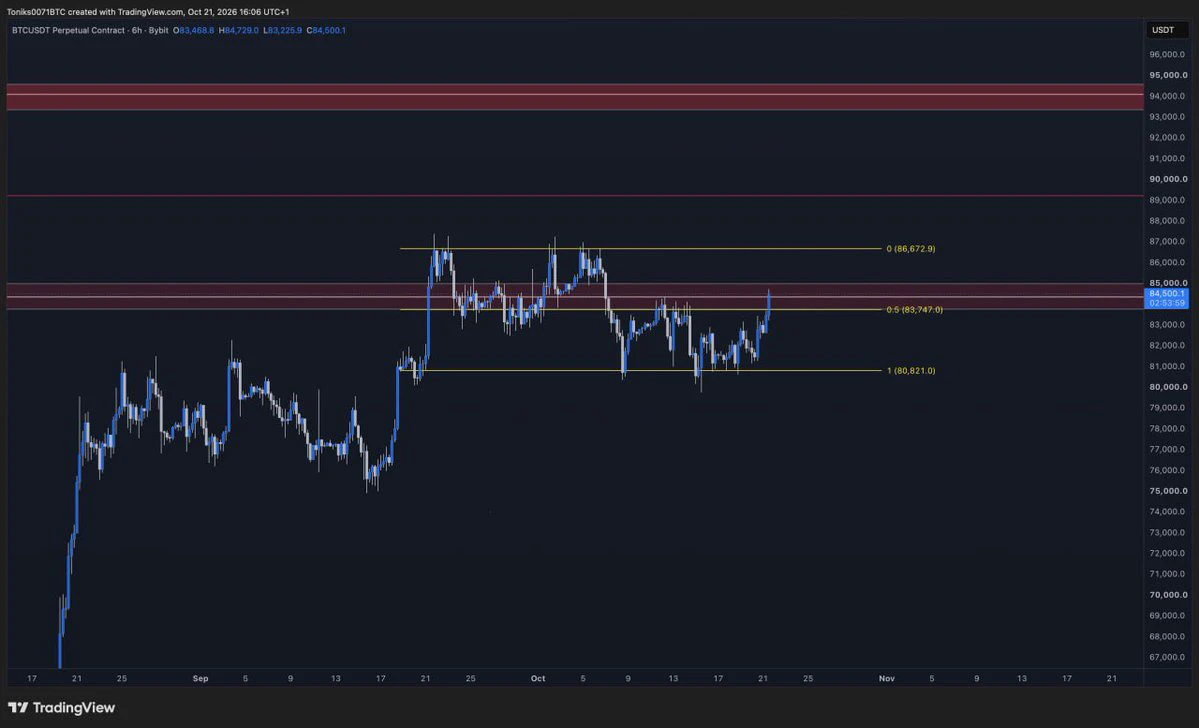This screenshot has height=728, width=1199.
Task: Click the Toniks0071BTC attribution text at top
Action: (x=148, y=12)
